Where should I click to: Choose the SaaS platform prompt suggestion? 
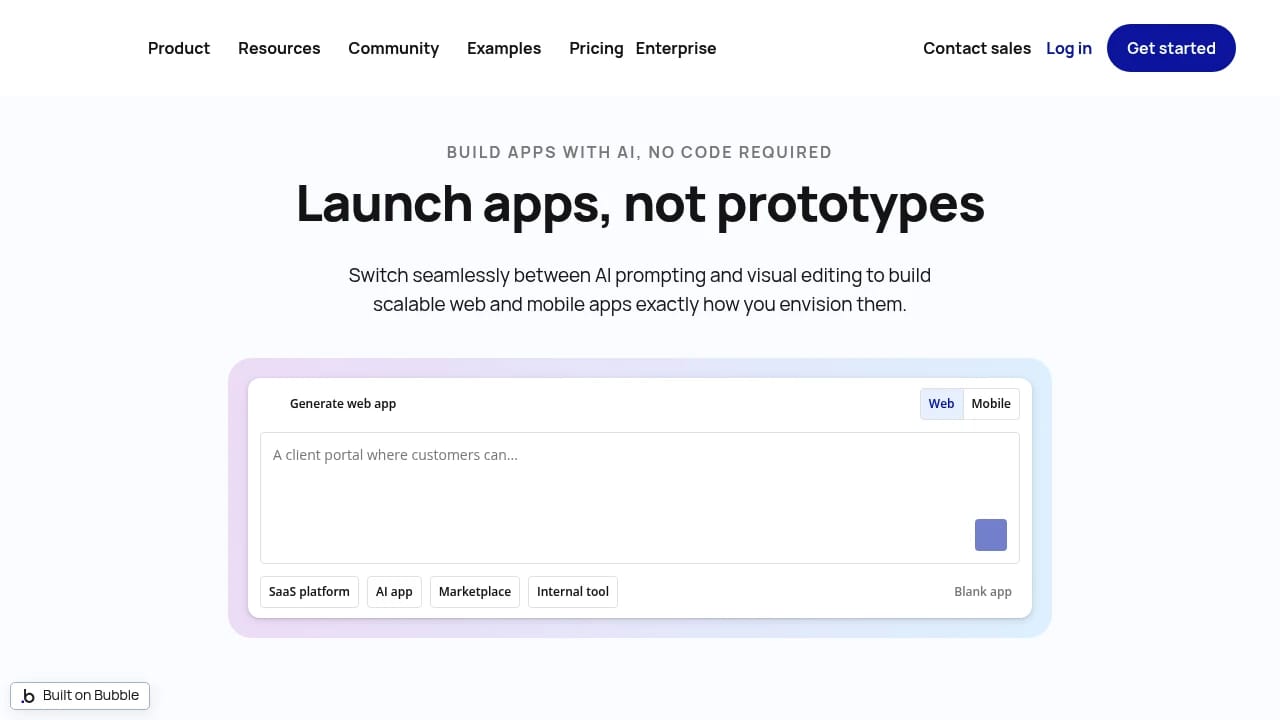(x=309, y=591)
